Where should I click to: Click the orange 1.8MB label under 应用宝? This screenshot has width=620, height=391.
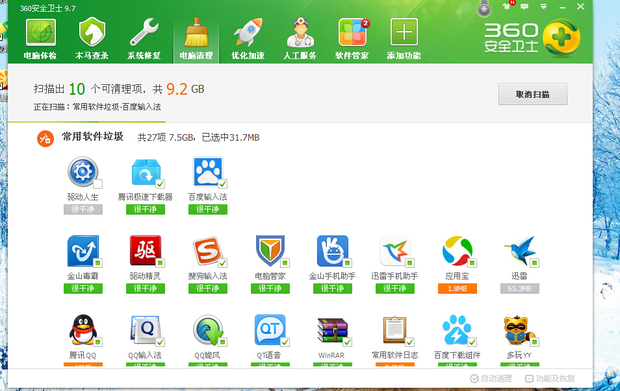(x=457, y=289)
